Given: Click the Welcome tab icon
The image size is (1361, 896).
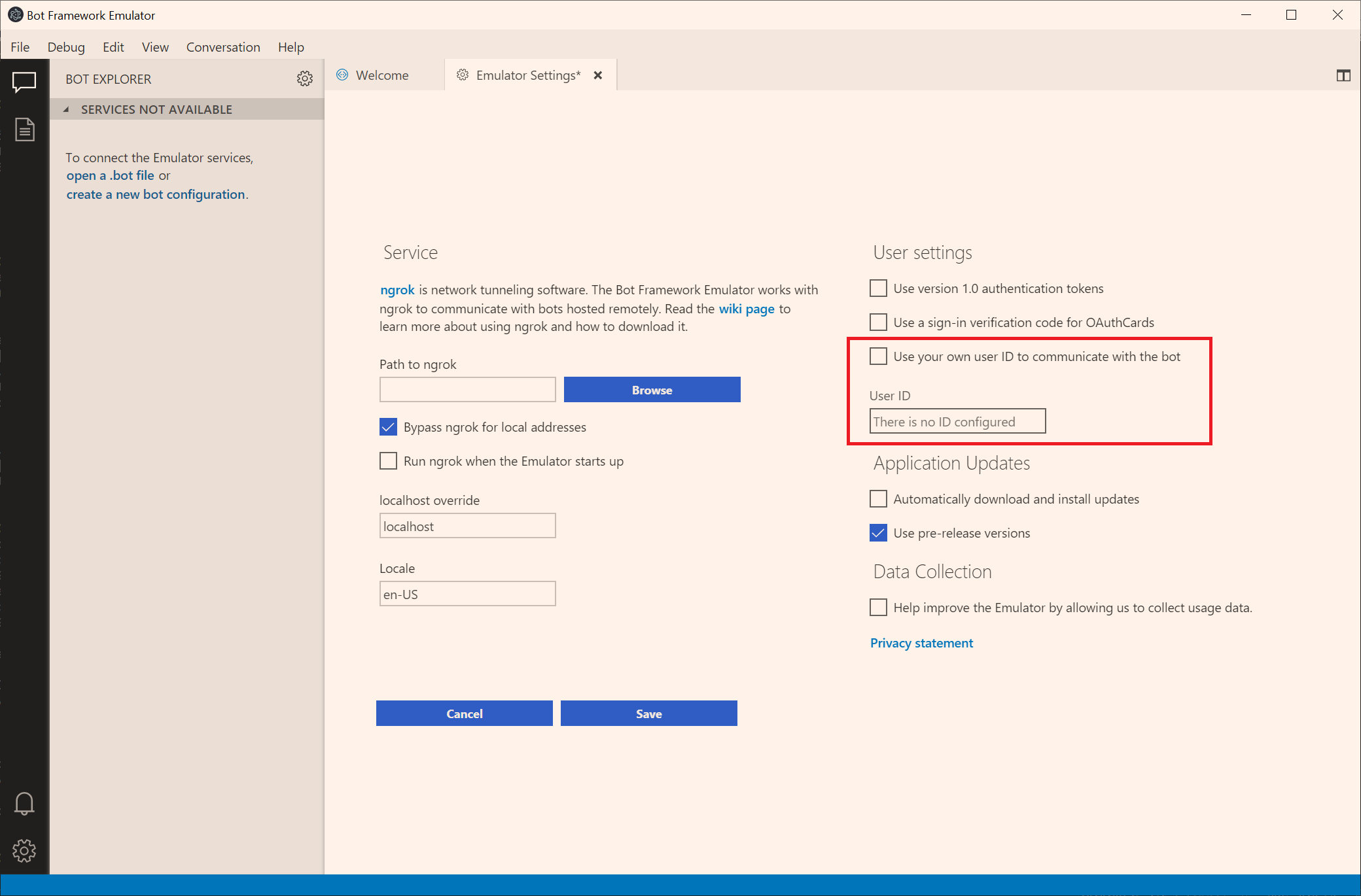Looking at the screenshot, I should tap(342, 75).
